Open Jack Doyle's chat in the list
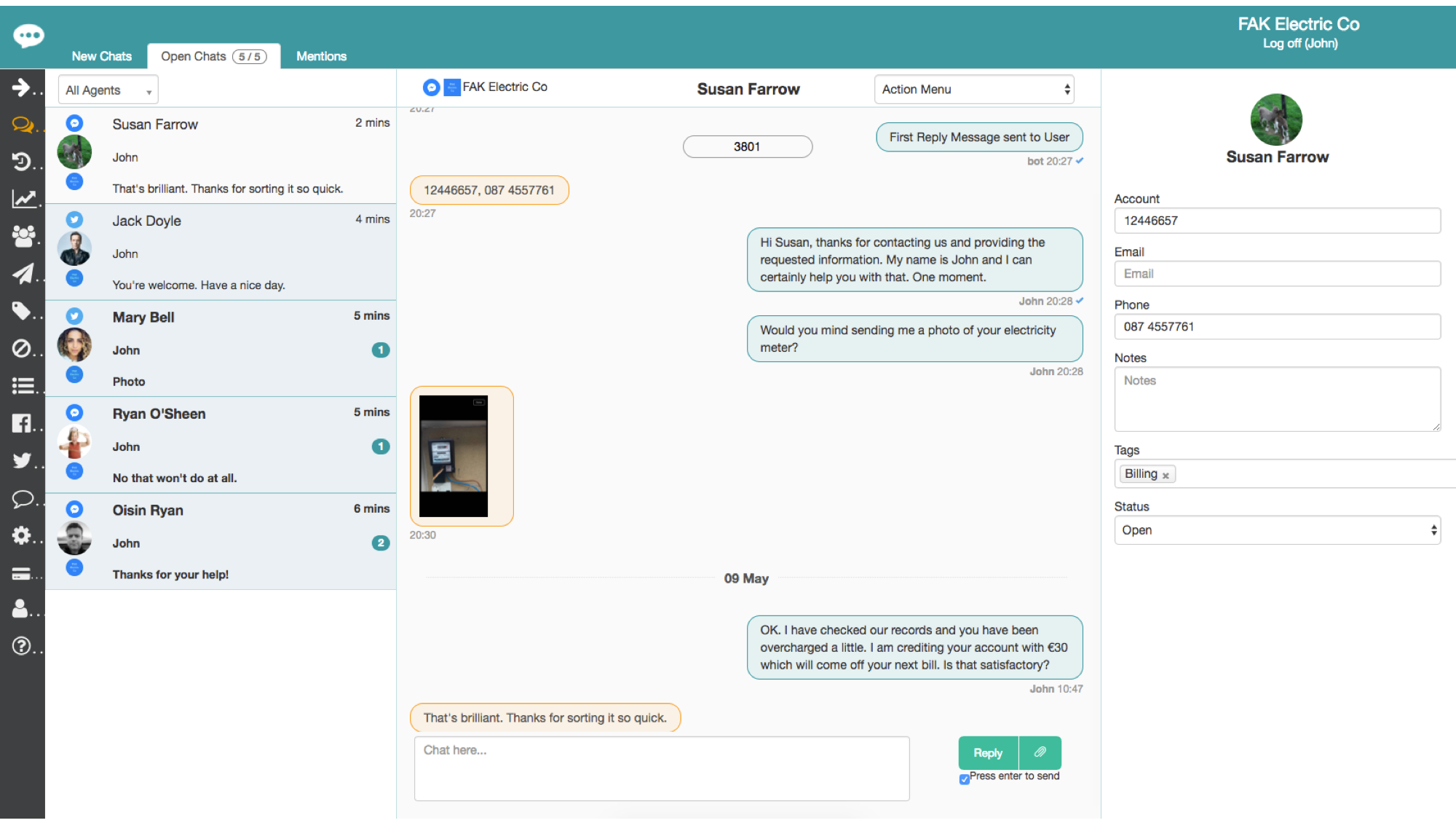Image resolution: width=1456 pixels, height=823 pixels. point(221,252)
